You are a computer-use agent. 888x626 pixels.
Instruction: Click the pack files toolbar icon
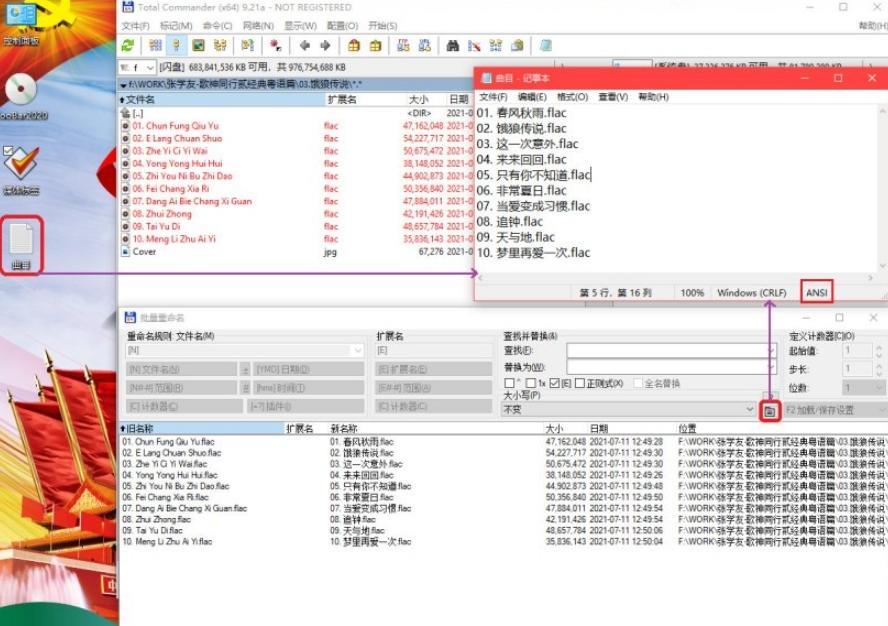[x=354, y=46]
